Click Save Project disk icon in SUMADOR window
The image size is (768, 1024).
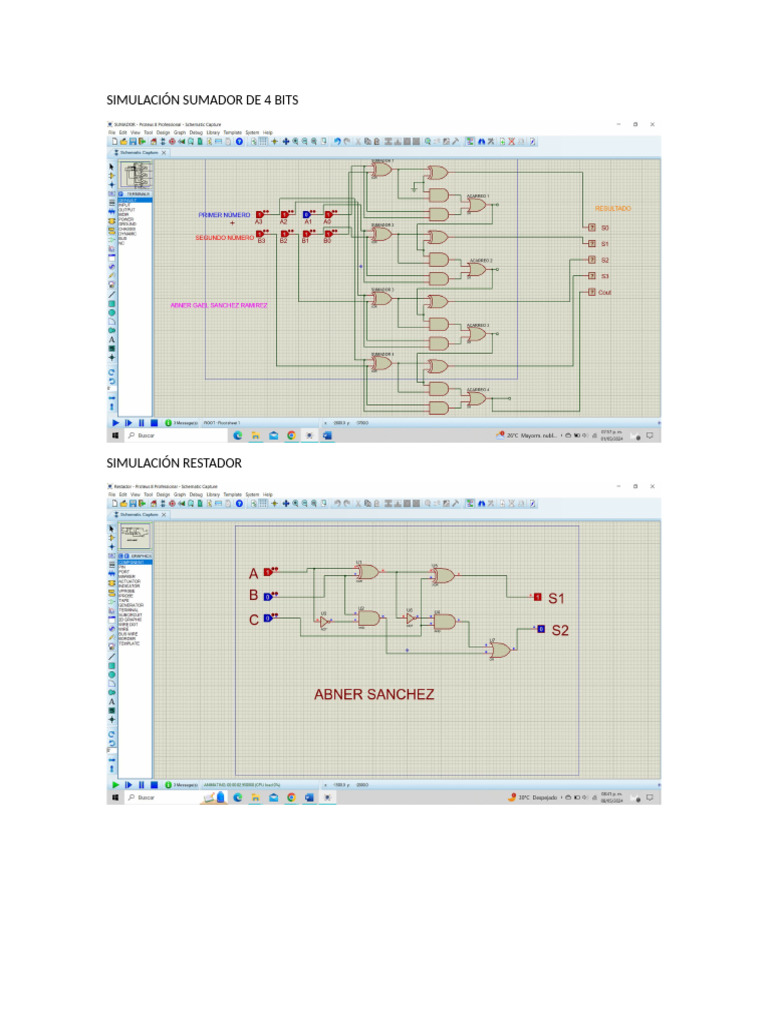coord(133,141)
